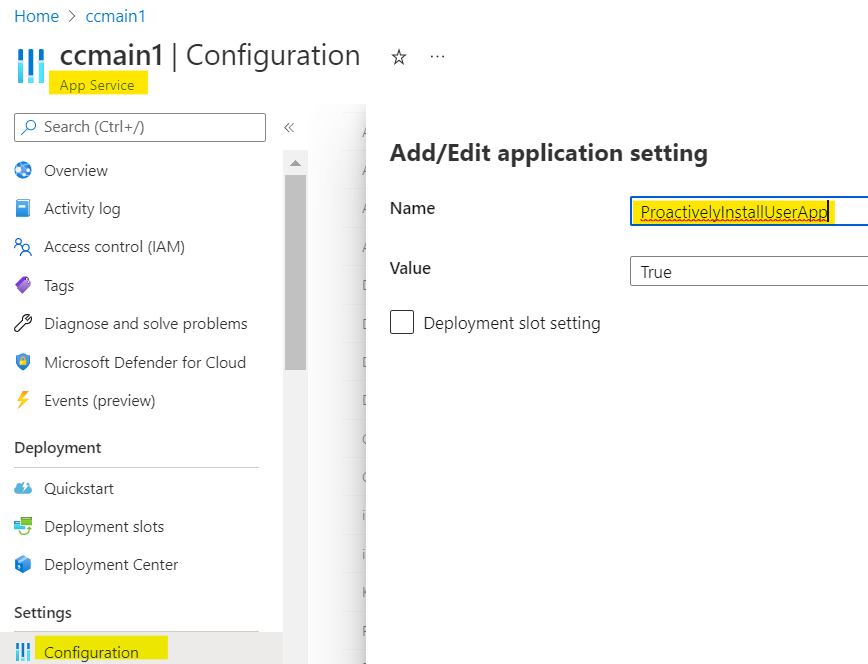The image size is (868, 664).
Task: Select the Activity log icon
Action: point(22,208)
